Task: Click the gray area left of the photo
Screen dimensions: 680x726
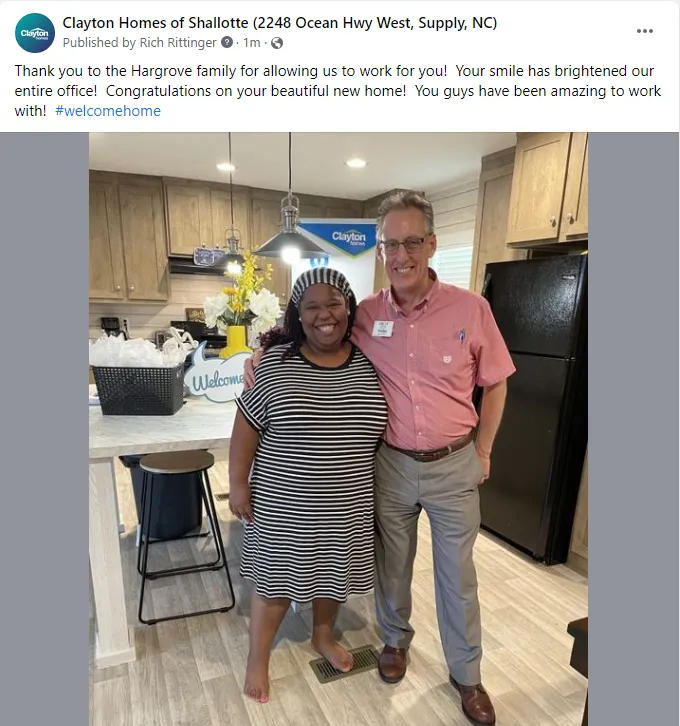Action: 44,429
